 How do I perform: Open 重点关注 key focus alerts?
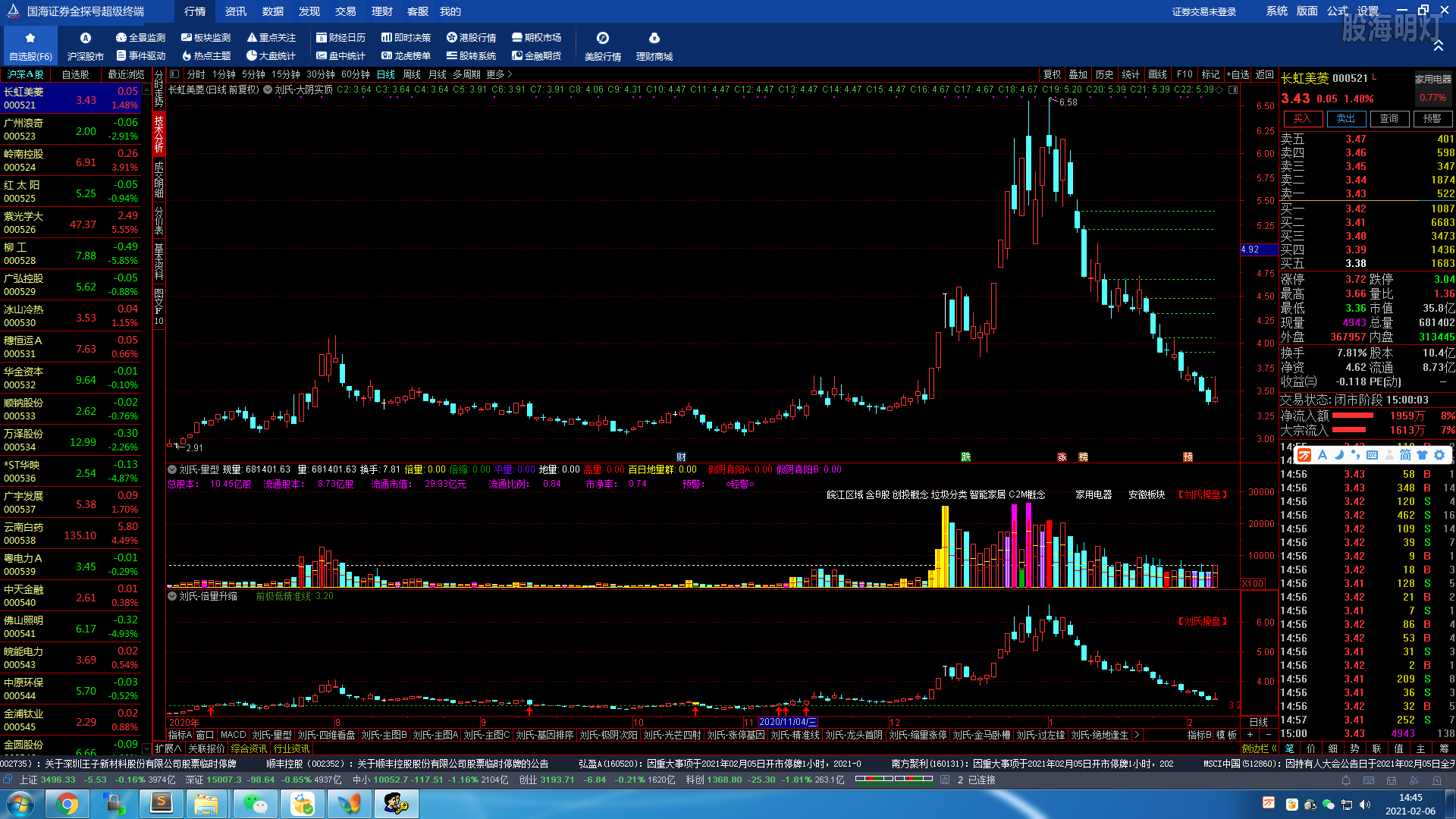click(x=271, y=37)
